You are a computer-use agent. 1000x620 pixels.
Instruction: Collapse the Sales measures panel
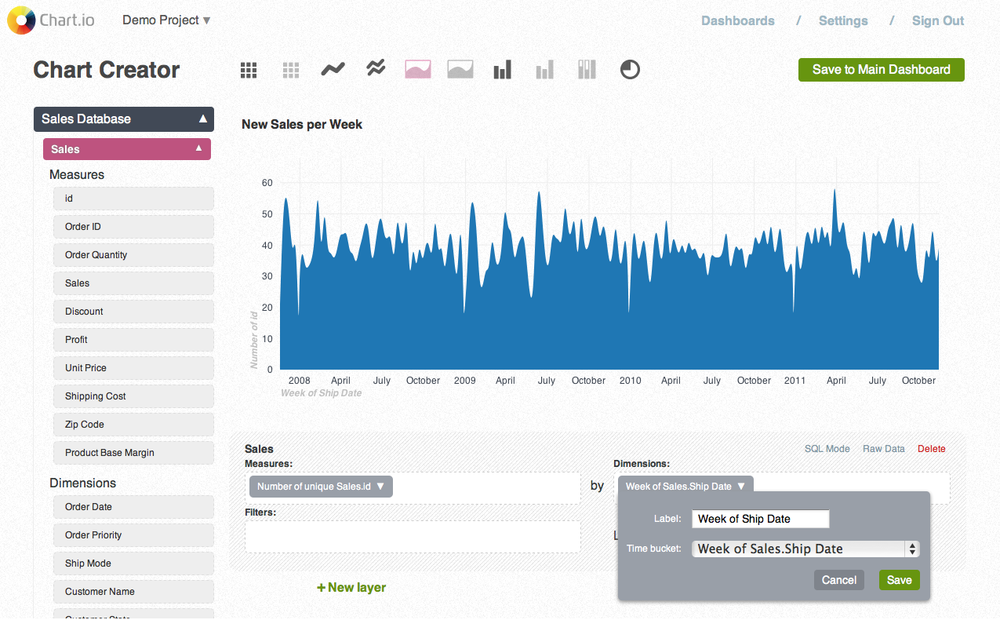coord(126,148)
